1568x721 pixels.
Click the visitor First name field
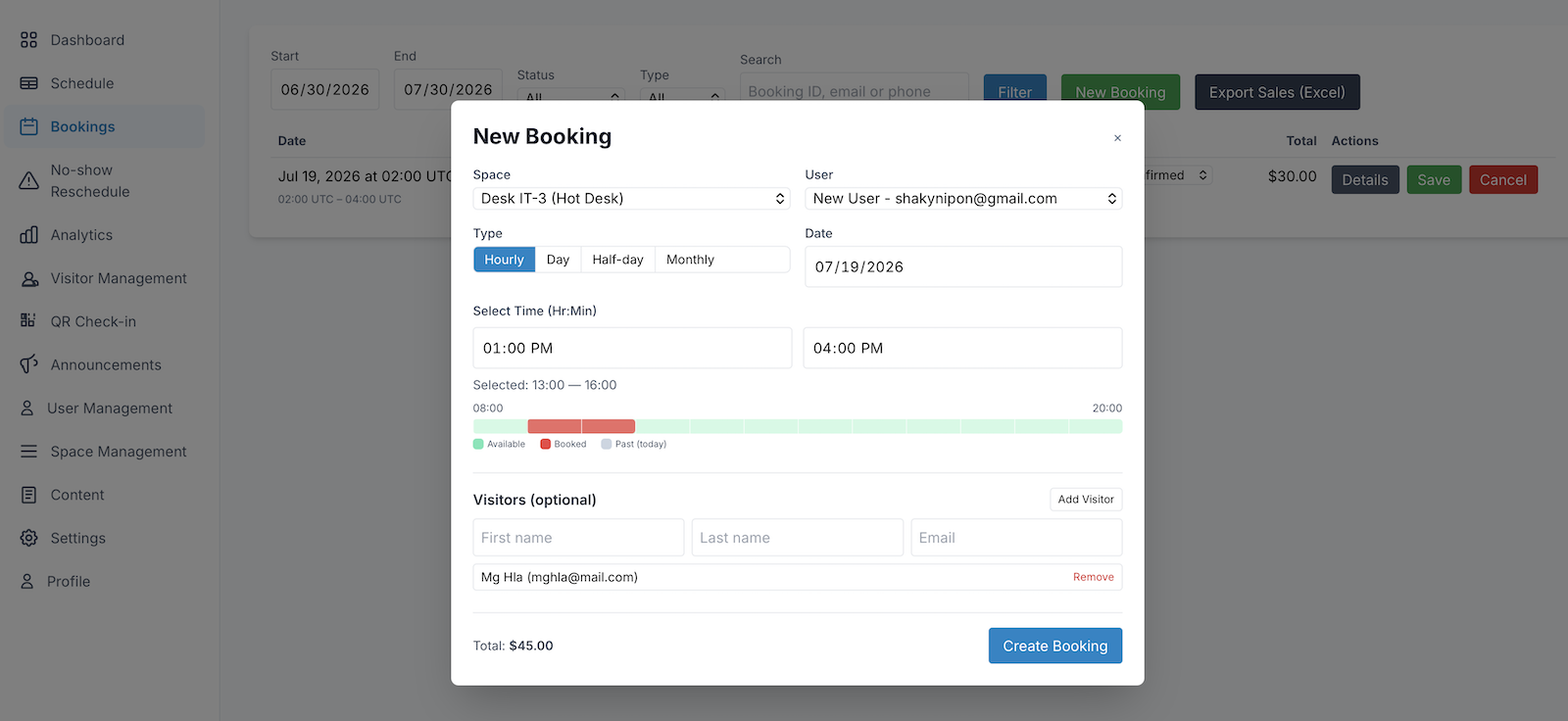tap(578, 538)
